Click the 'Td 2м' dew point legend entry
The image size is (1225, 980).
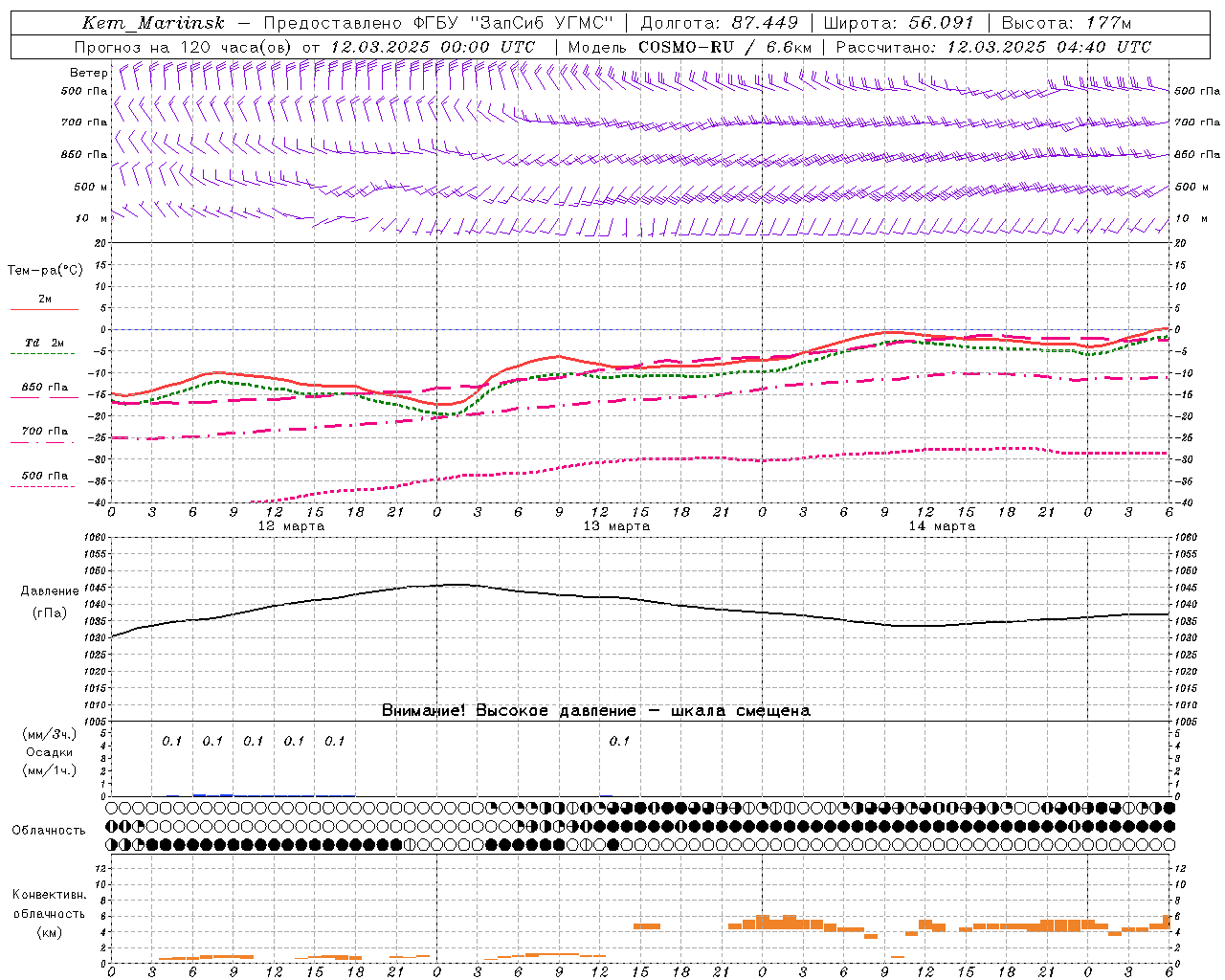coord(45,343)
